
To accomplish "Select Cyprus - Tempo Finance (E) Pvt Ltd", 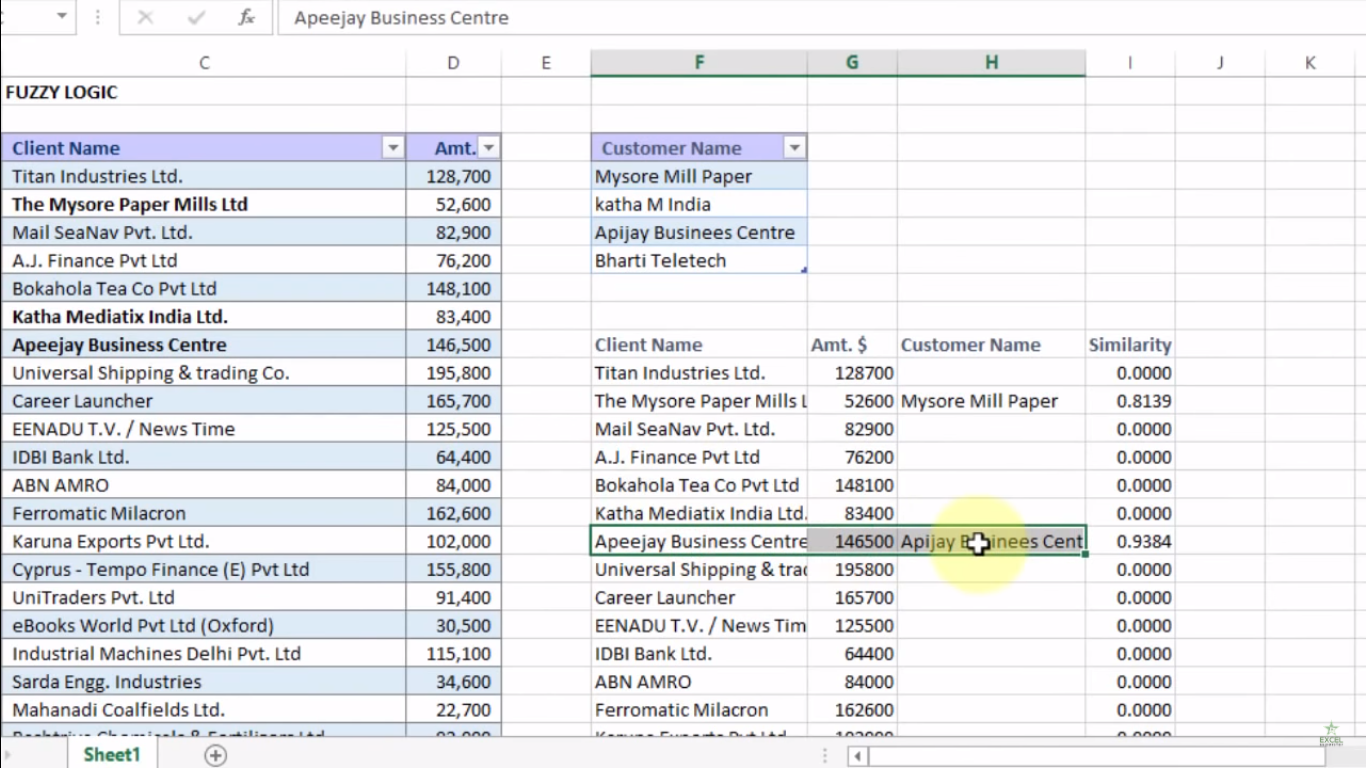I will (204, 569).
